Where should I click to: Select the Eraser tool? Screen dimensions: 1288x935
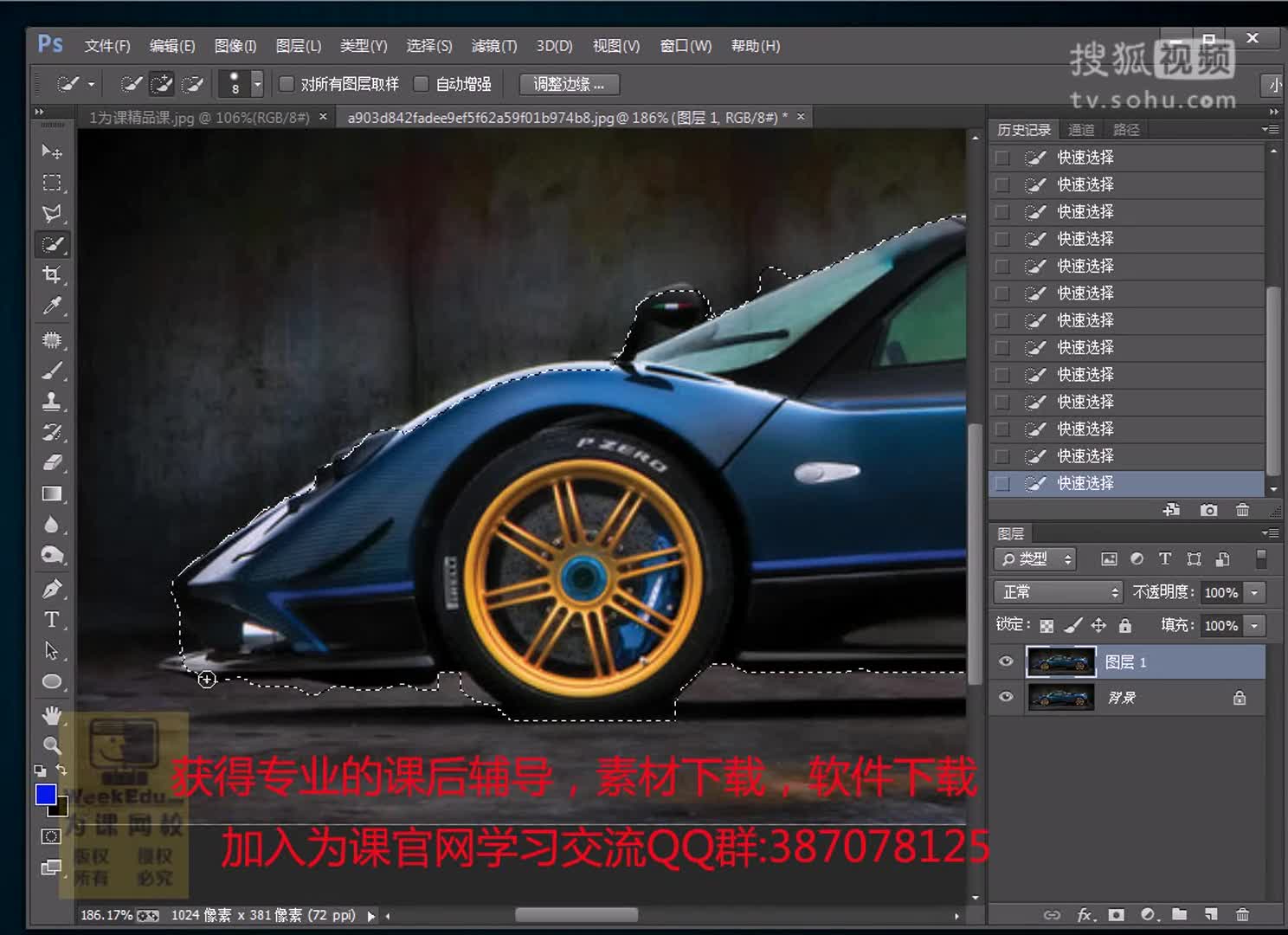[52, 463]
